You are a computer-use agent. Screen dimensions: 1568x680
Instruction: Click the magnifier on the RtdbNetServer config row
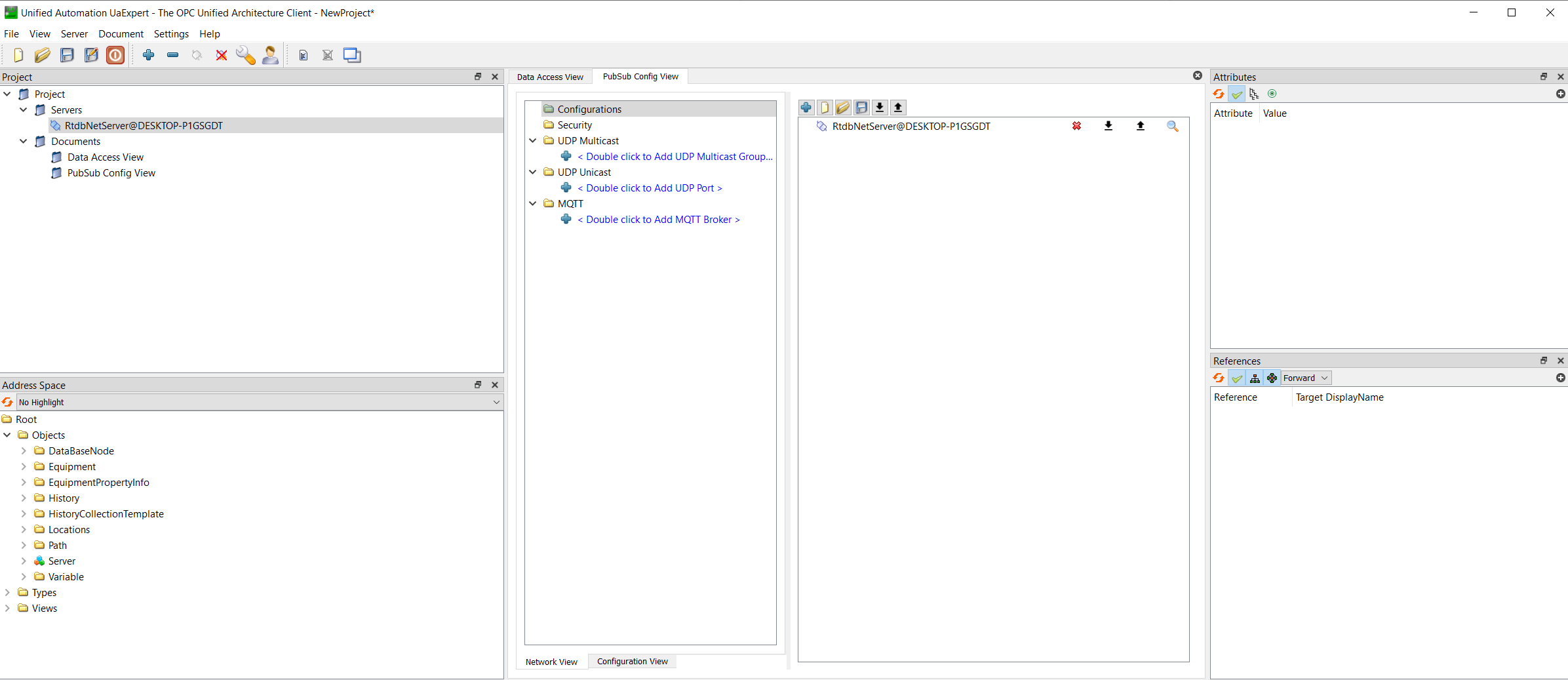tap(1173, 126)
